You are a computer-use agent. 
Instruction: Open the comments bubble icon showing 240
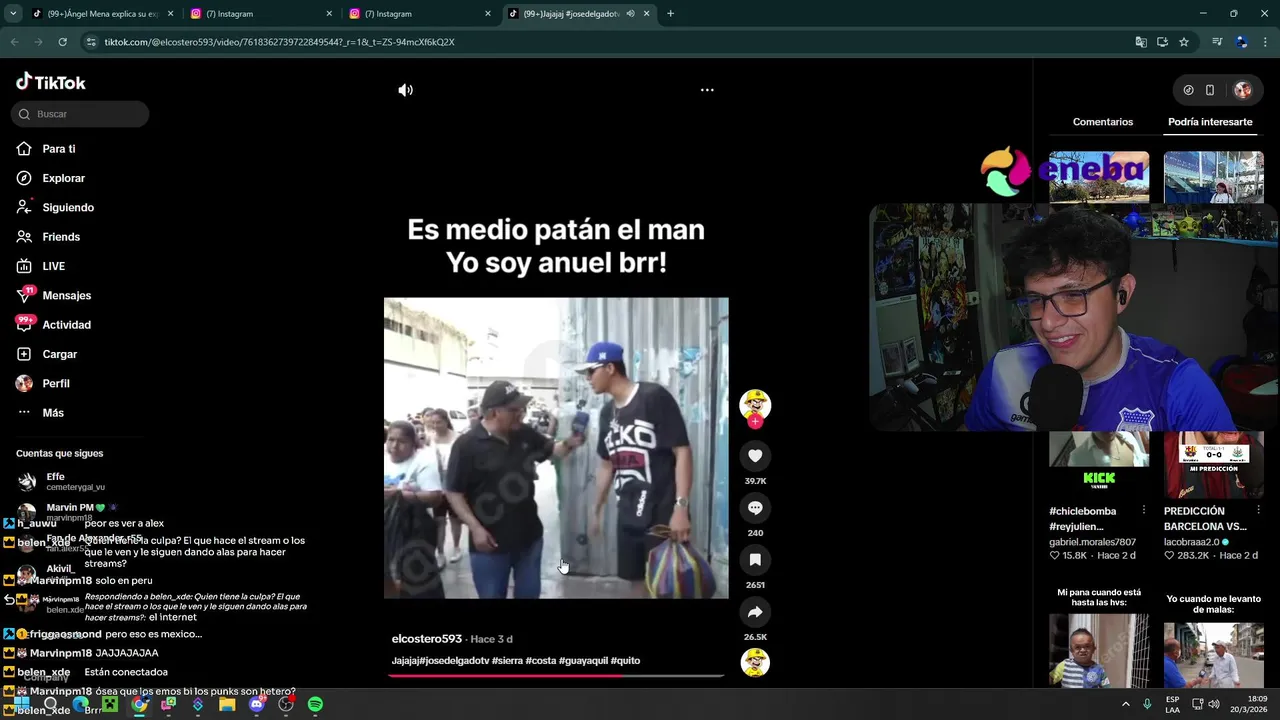[755, 508]
